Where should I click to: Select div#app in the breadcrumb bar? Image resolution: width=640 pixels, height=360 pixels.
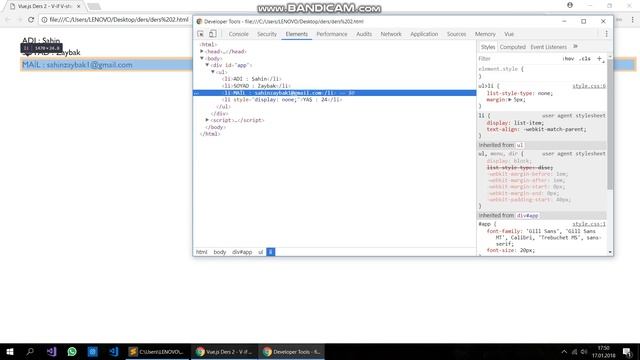[x=242, y=252]
